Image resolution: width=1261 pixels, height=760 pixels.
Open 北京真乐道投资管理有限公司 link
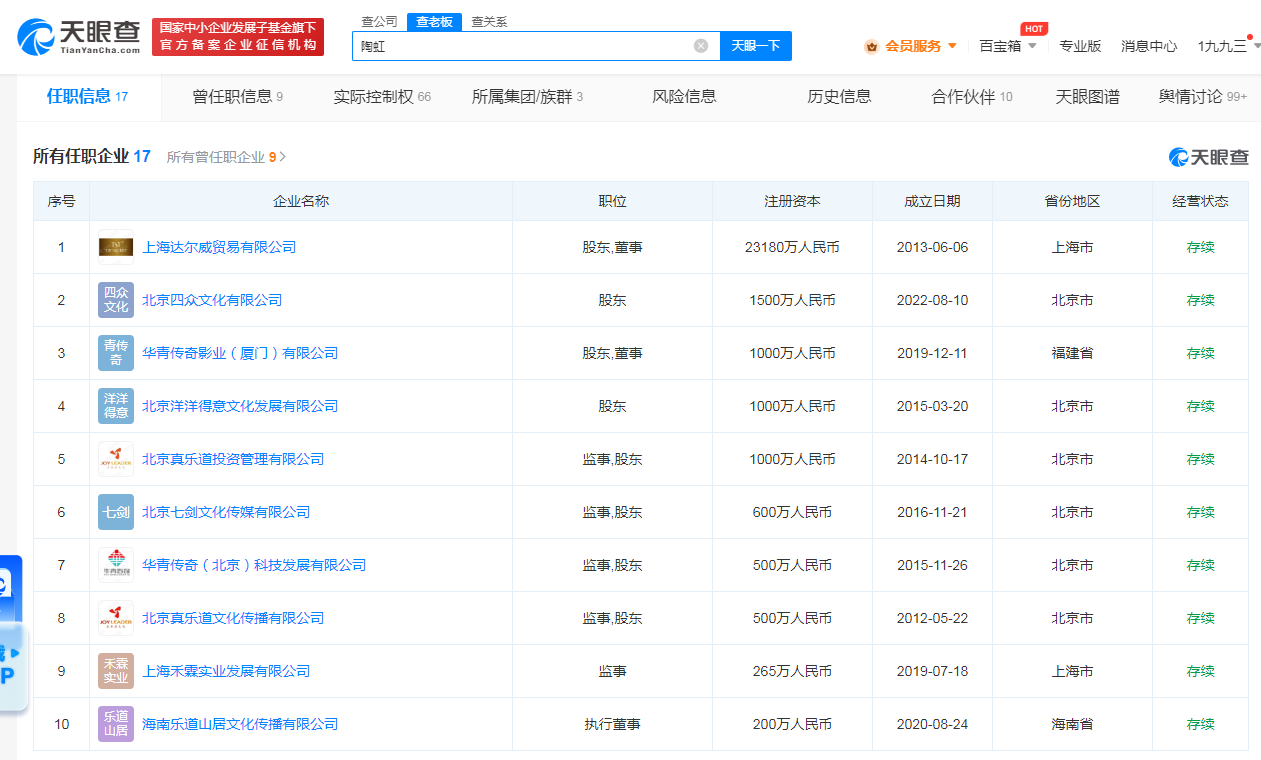pos(233,459)
